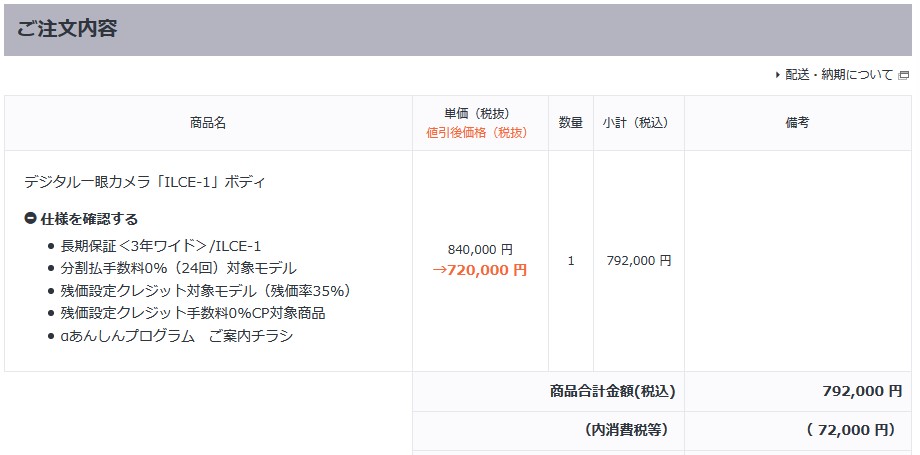Click the 残価設定クレジット対象モデル（残価率35%） item
The height and width of the screenshot is (455, 920).
[205, 291]
